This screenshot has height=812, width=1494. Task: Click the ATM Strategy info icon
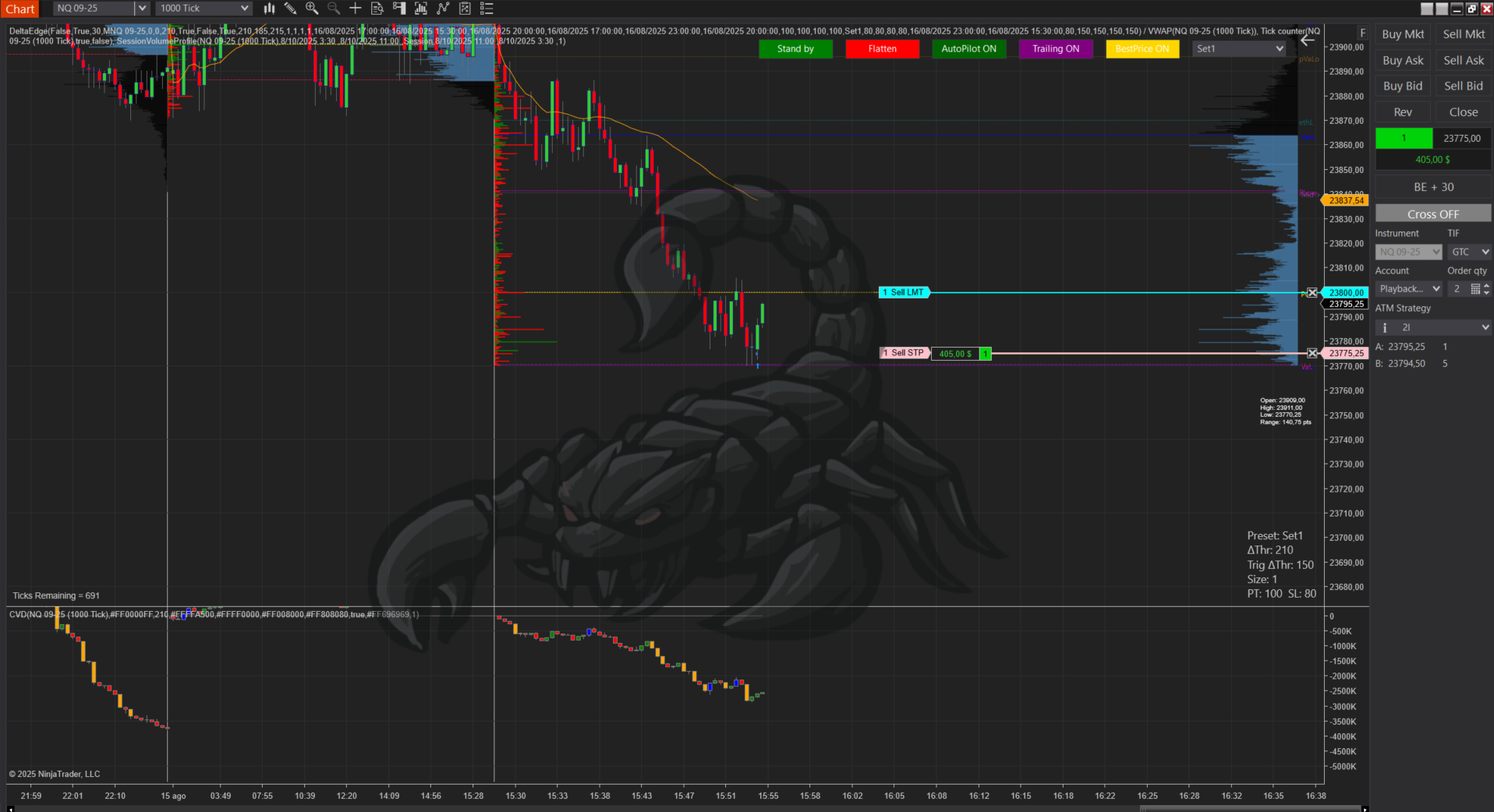tap(1385, 327)
